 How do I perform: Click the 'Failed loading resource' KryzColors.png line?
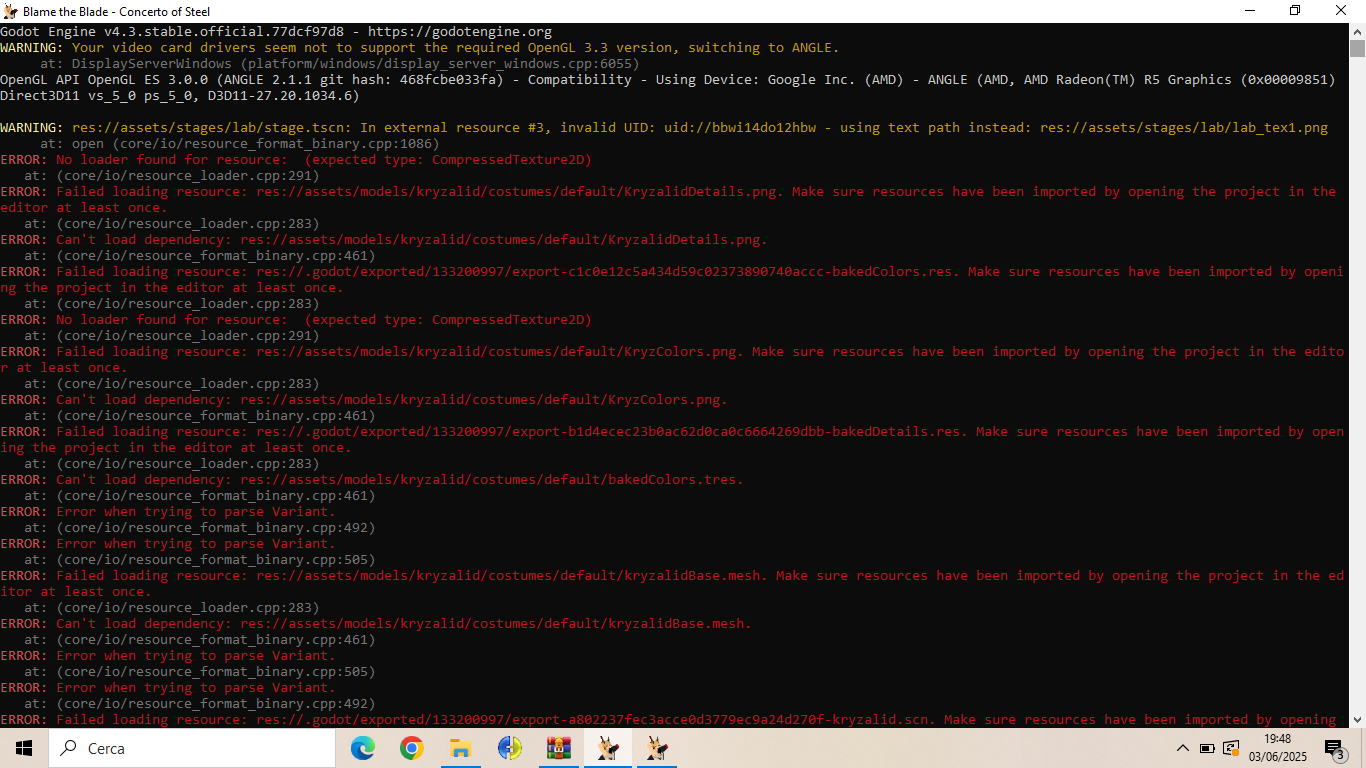click(x=672, y=360)
